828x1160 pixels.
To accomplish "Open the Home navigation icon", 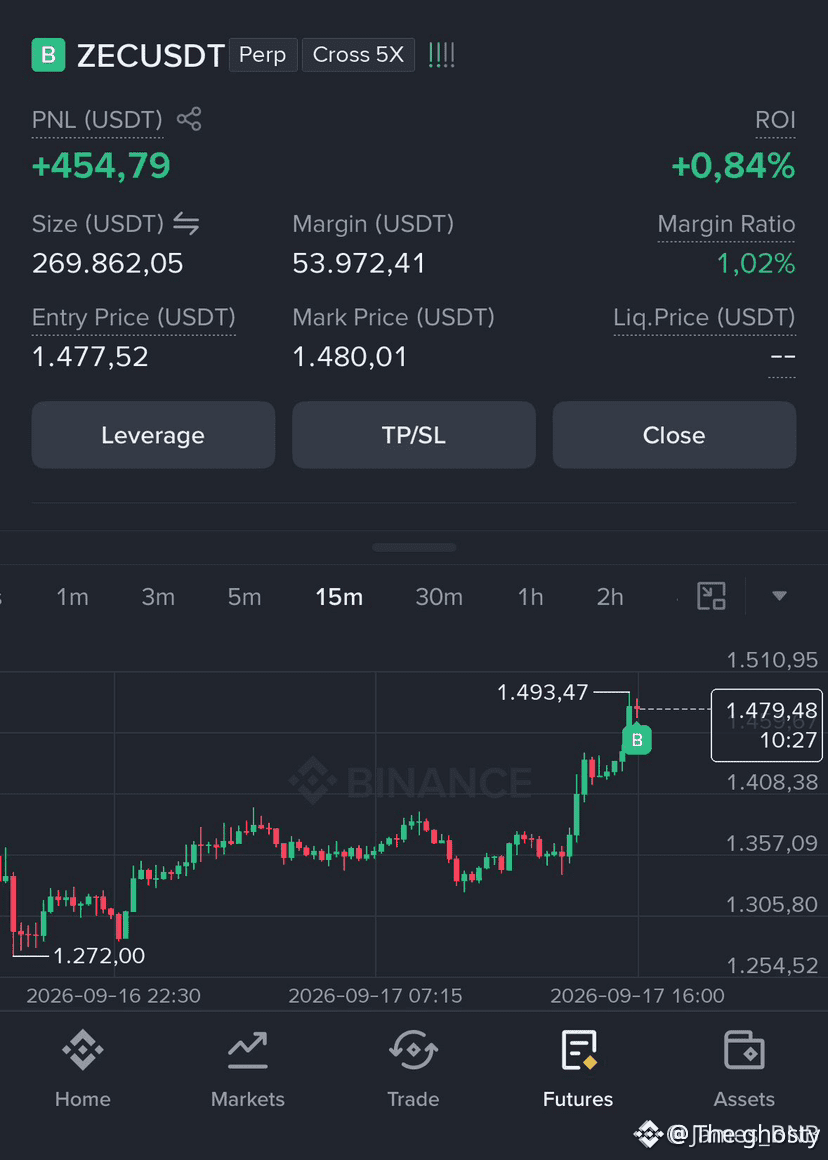I will [x=82, y=1051].
